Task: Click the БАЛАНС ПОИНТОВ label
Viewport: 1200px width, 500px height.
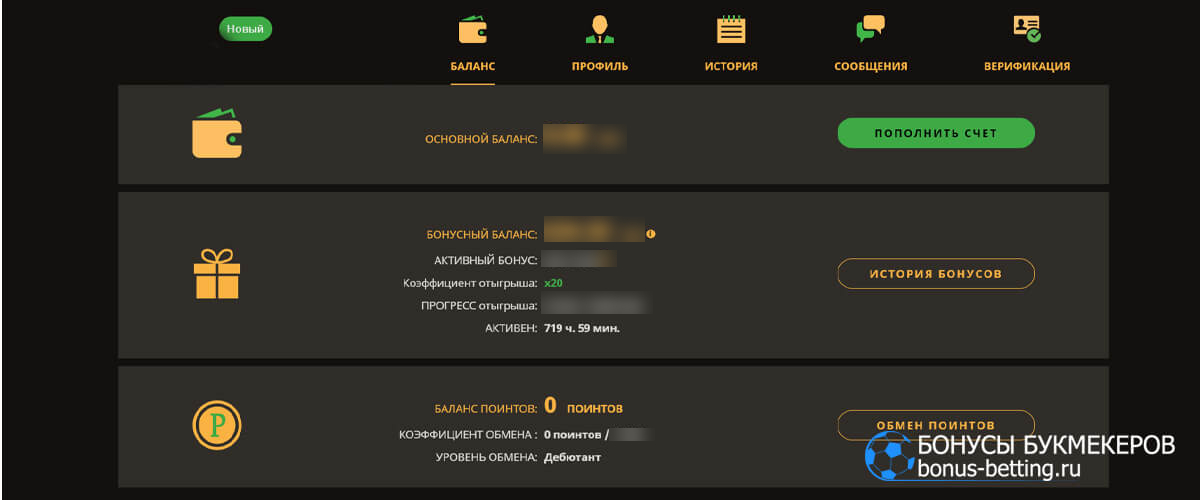Action: [x=486, y=408]
